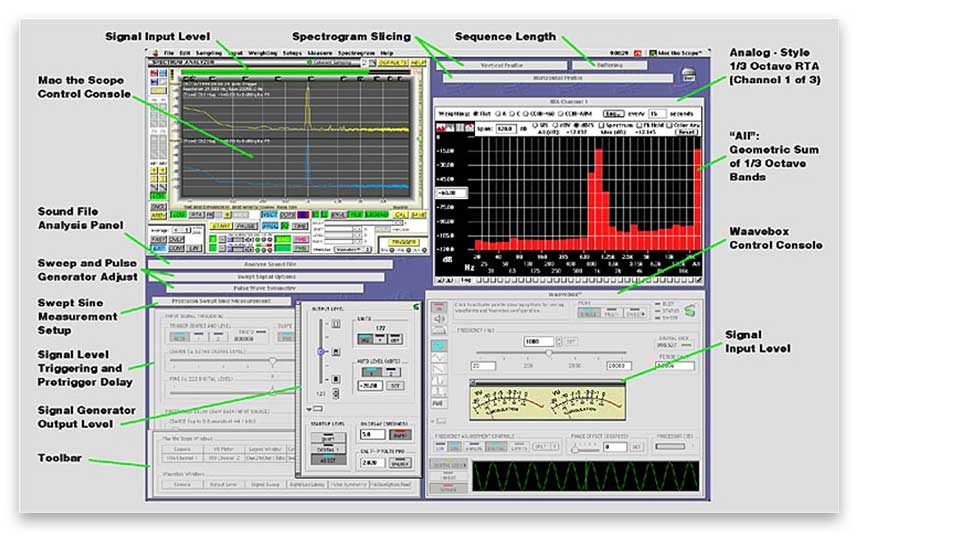This screenshot has height=539, width=960.
Task: Click the Output Level vertical slider thumb
Action: pos(321,352)
